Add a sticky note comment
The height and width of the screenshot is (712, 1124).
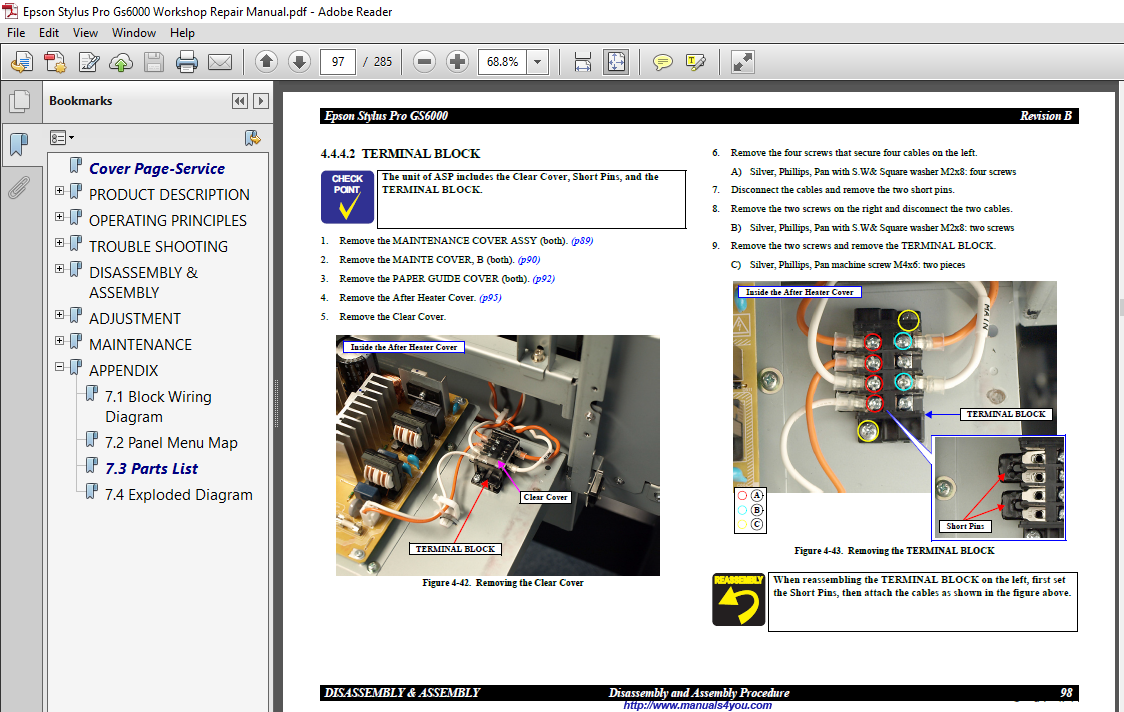662,62
